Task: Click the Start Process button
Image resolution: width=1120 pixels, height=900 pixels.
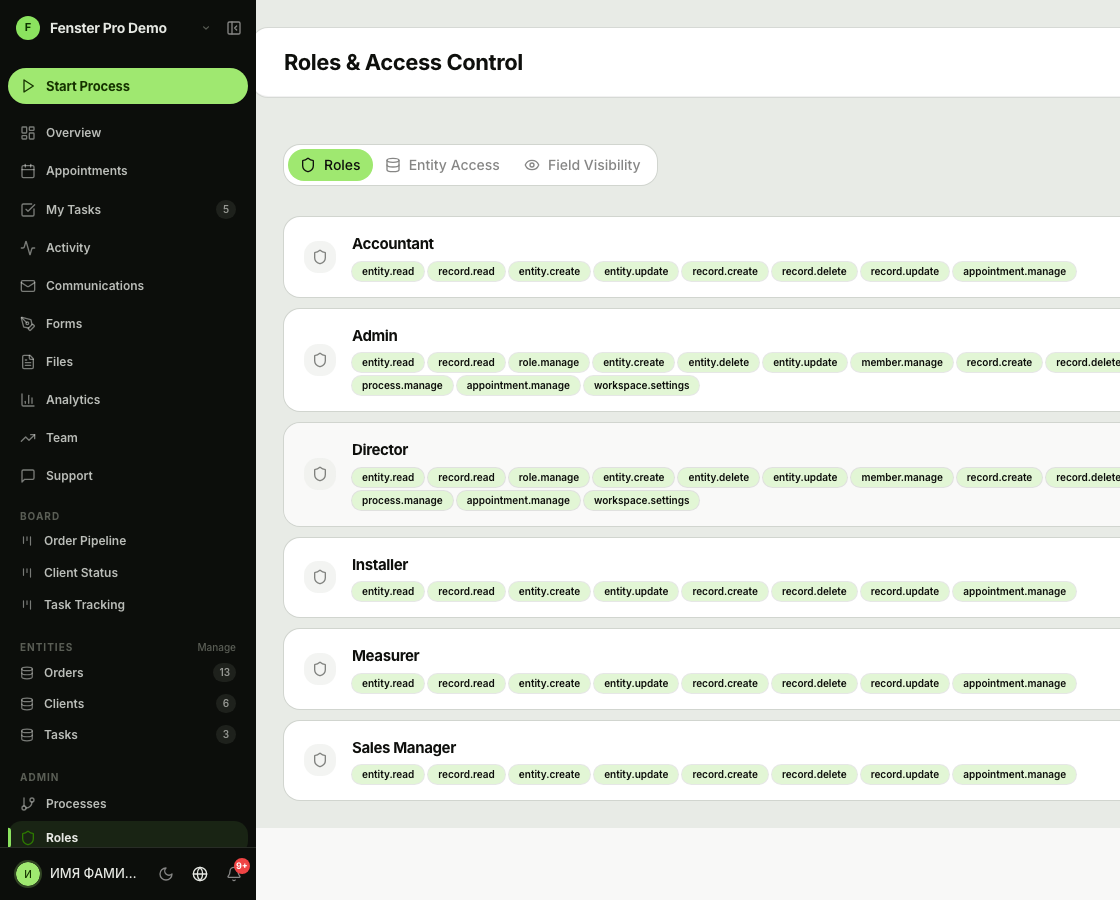Action: (x=128, y=86)
